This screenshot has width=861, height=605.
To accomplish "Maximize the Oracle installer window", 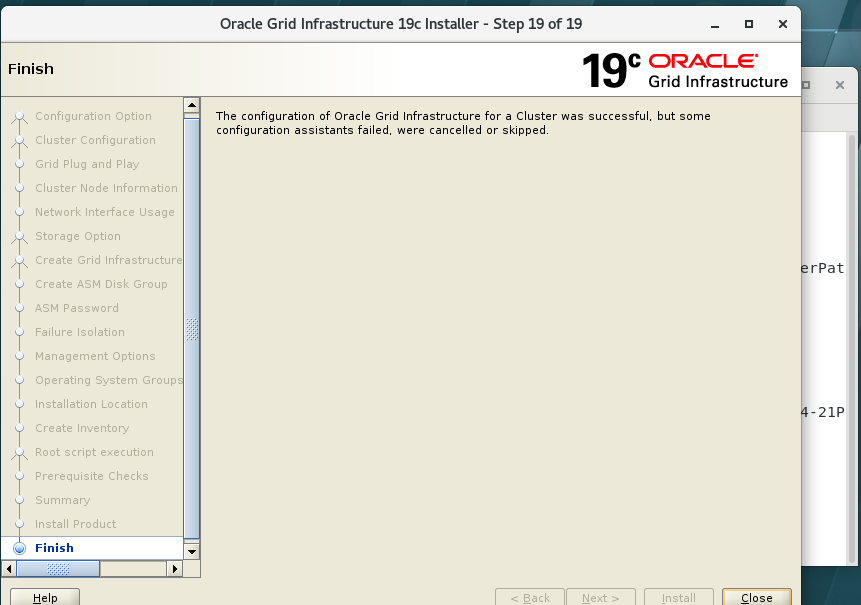I will click(x=748, y=24).
